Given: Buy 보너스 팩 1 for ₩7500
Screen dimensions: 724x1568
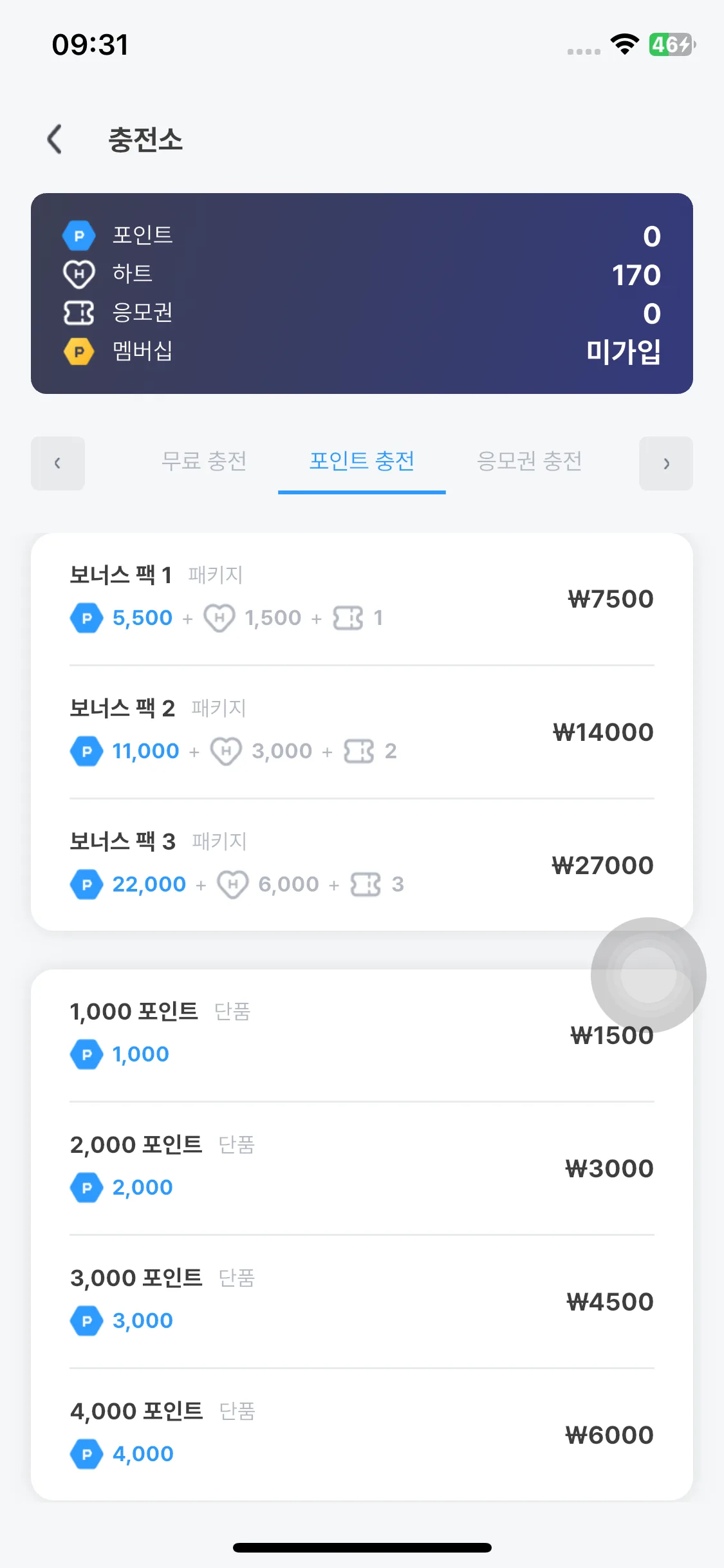Looking at the screenshot, I should click(362, 599).
